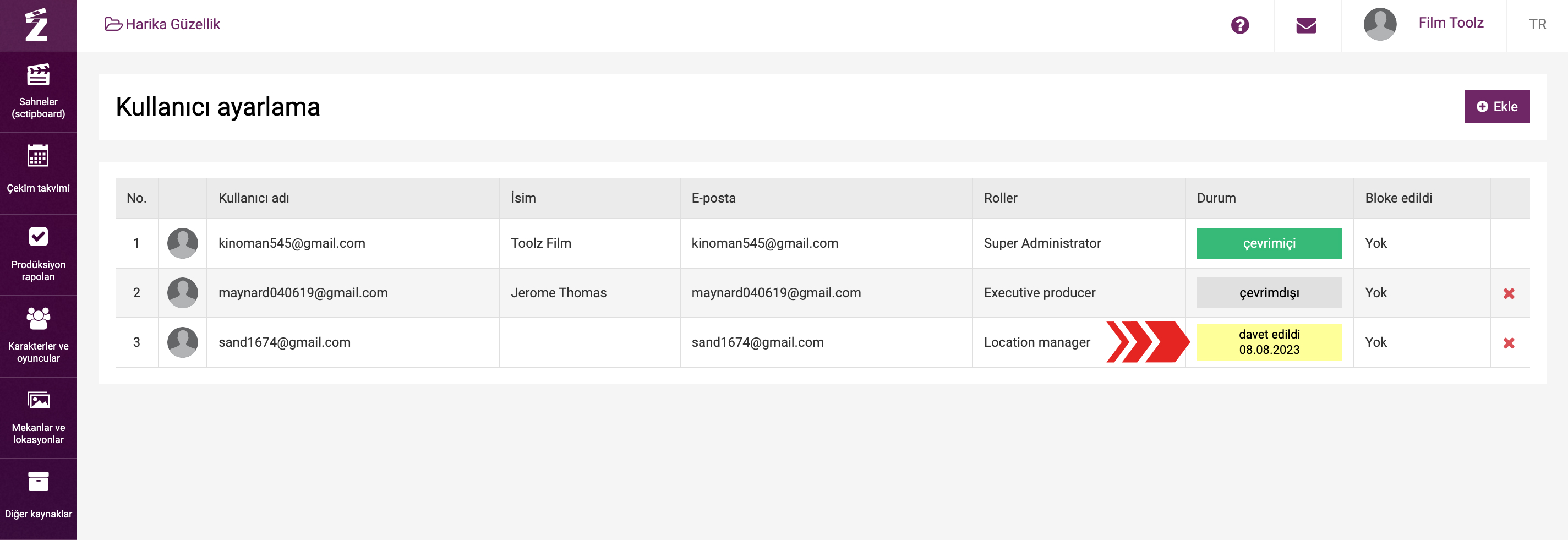Viewport: 1568px width, 540px height.
Task: Click the yellow davet edildi status badge
Action: (x=1269, y=342)
